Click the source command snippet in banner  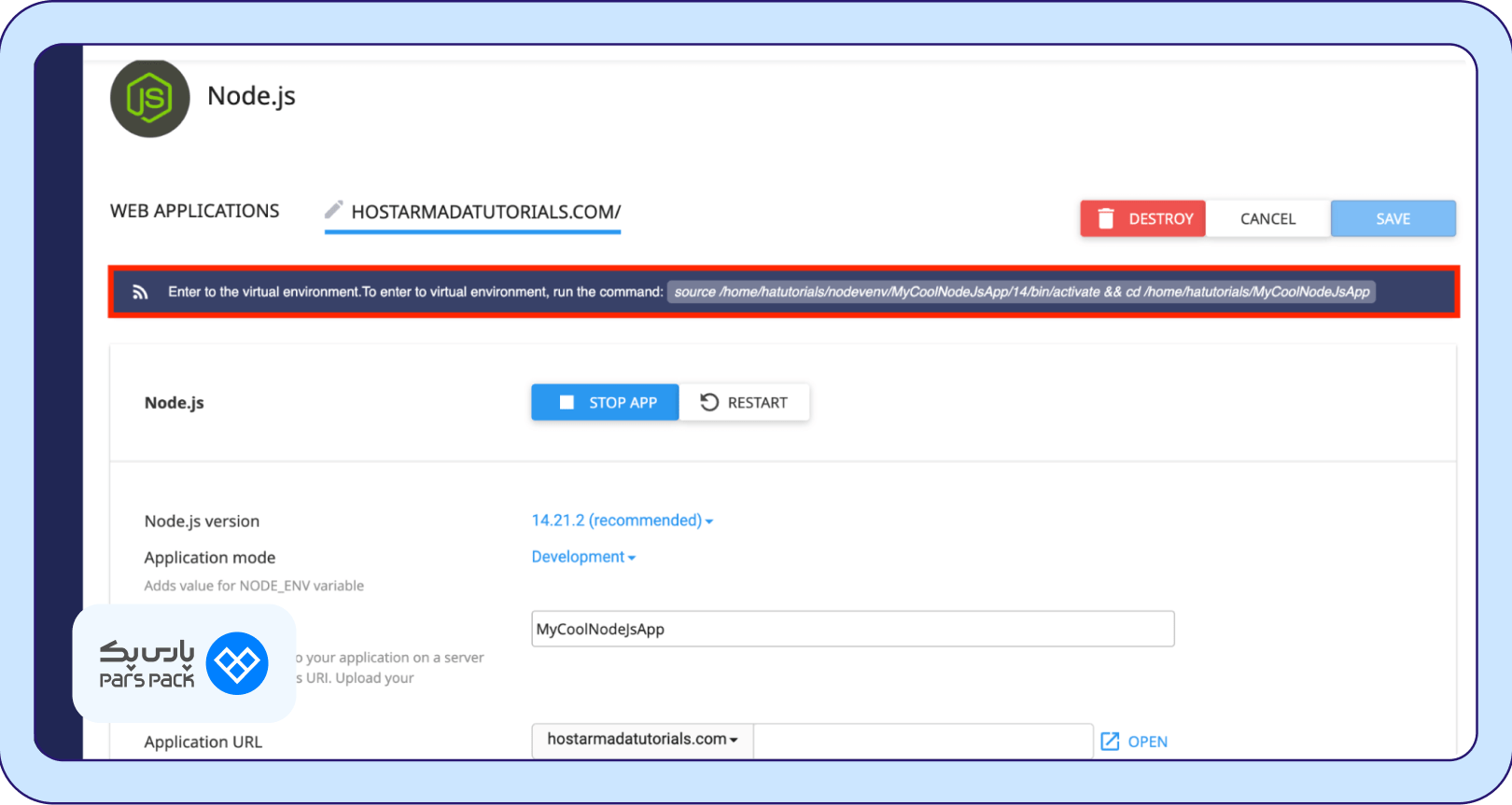pos(1021,292)
